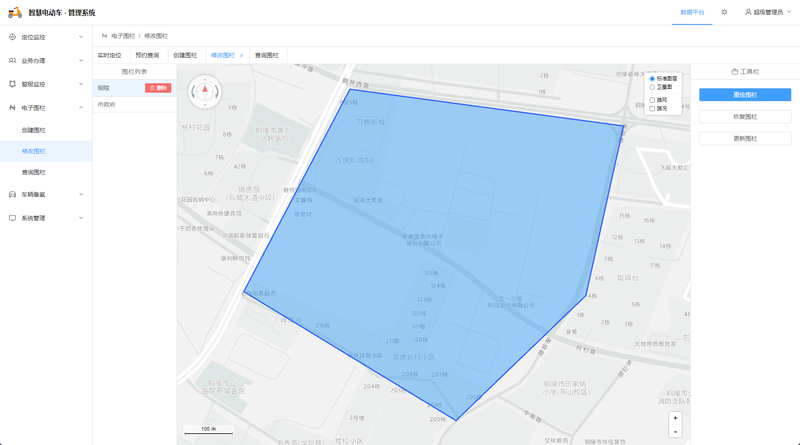Click the toolbox icon beside 工具栏

coord(734,71)
